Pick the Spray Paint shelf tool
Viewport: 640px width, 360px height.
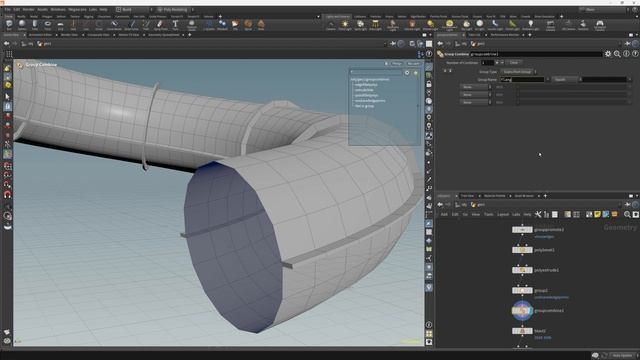point(160,25)
